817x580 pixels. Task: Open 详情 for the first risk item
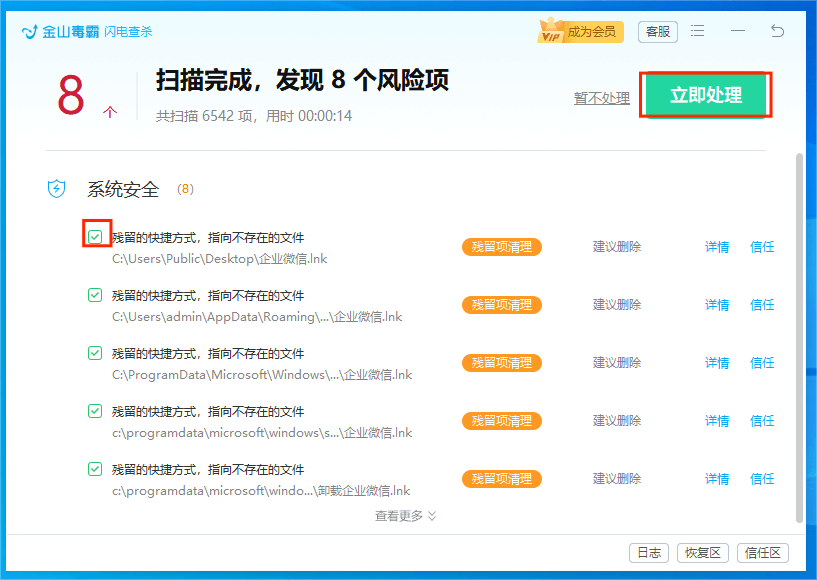[717, 247]
